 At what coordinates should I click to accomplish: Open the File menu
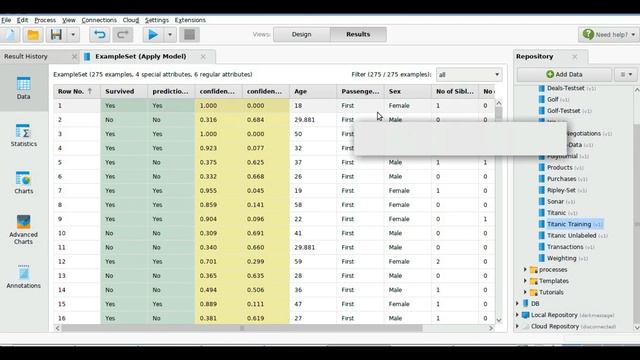point(6,20)
